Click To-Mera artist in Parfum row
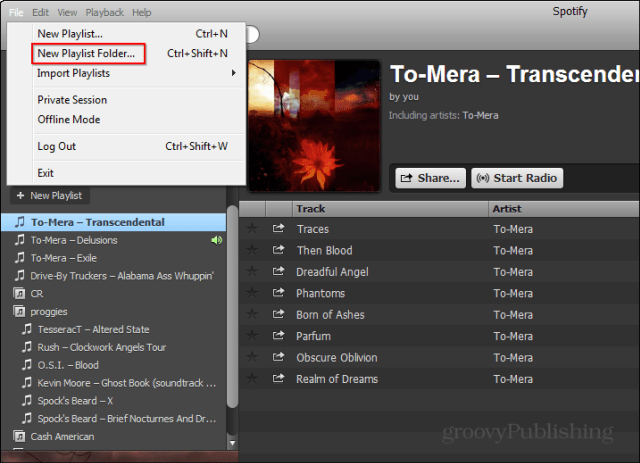 (x=513, y=336)
